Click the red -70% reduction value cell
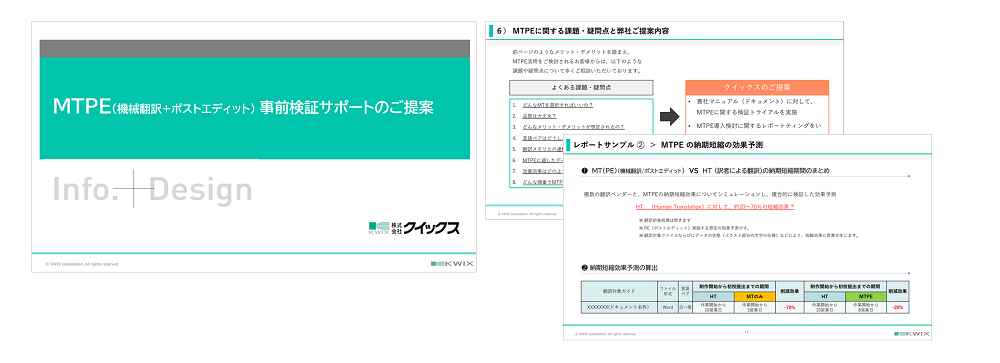 pyautogui.click(x=790, y=307)
